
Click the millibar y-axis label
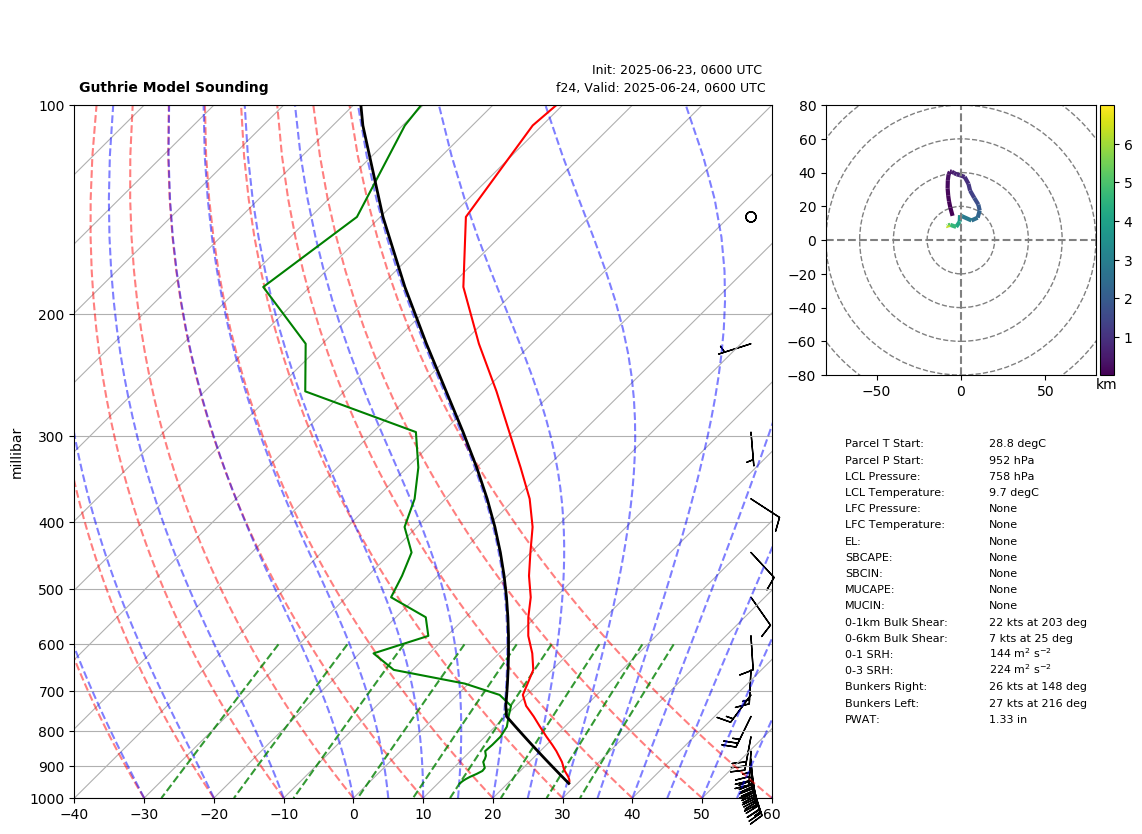(17, 454)
